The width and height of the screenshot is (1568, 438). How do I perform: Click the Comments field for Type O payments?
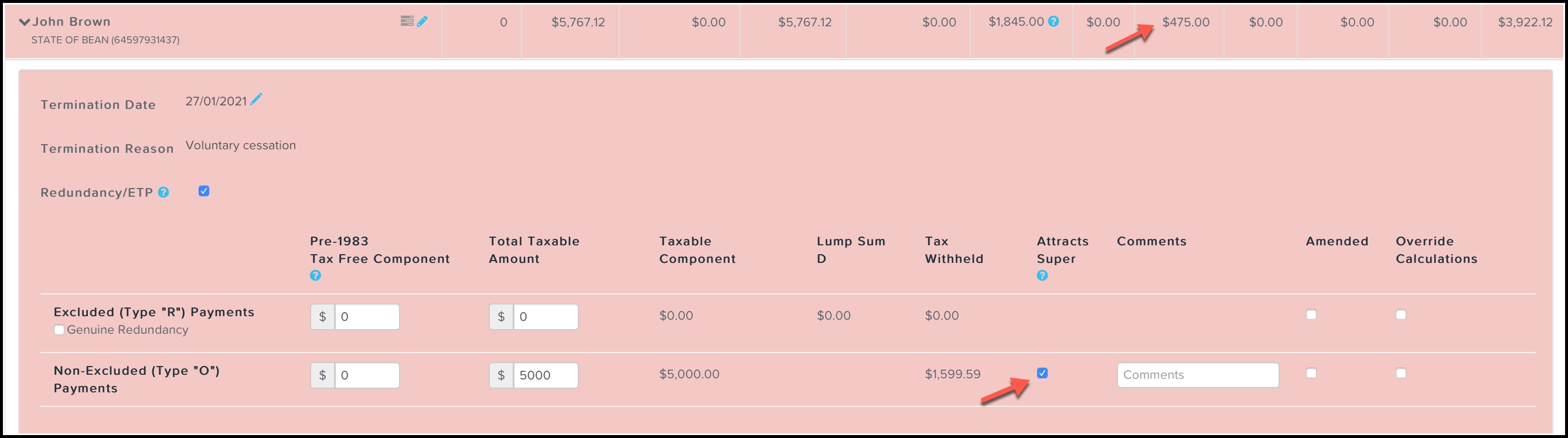tap(1197, 375)
